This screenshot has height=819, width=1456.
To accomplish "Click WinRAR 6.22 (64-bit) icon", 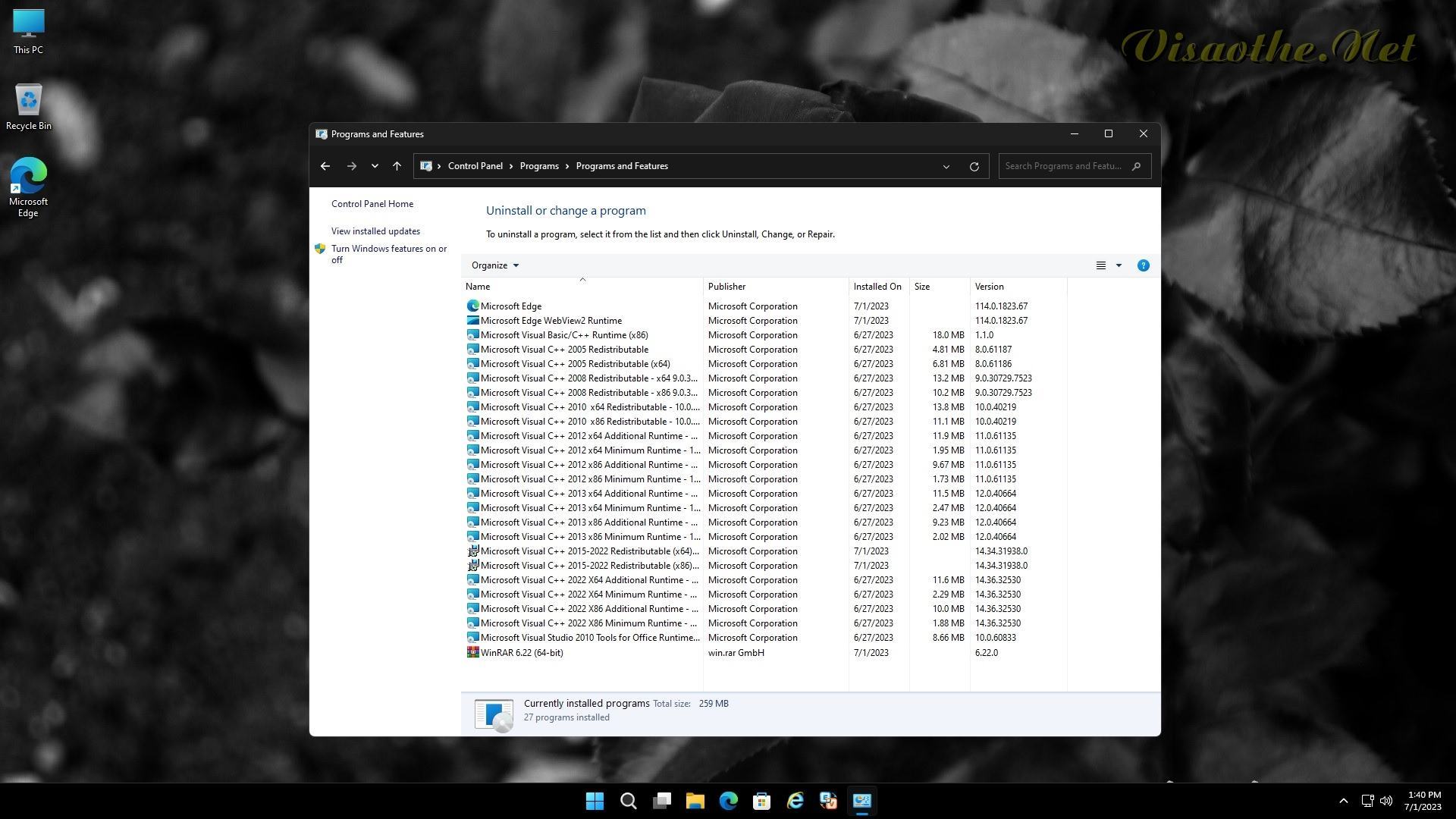I will (x=472, y=652).
